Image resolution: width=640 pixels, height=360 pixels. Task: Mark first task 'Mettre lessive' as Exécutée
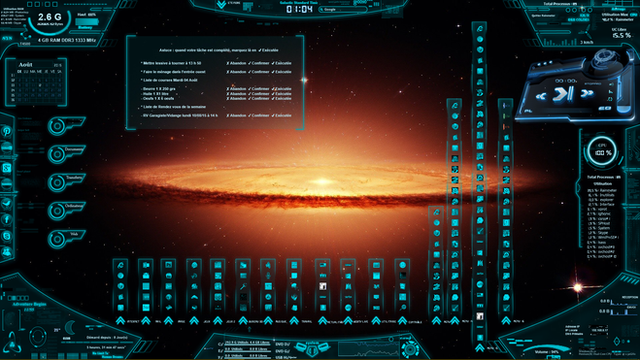[282, 63]
